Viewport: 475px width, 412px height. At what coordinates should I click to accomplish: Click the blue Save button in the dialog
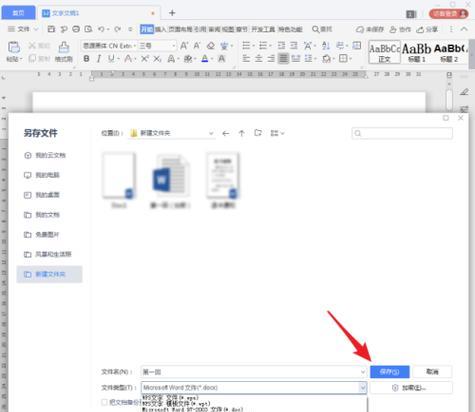point(390,371)
